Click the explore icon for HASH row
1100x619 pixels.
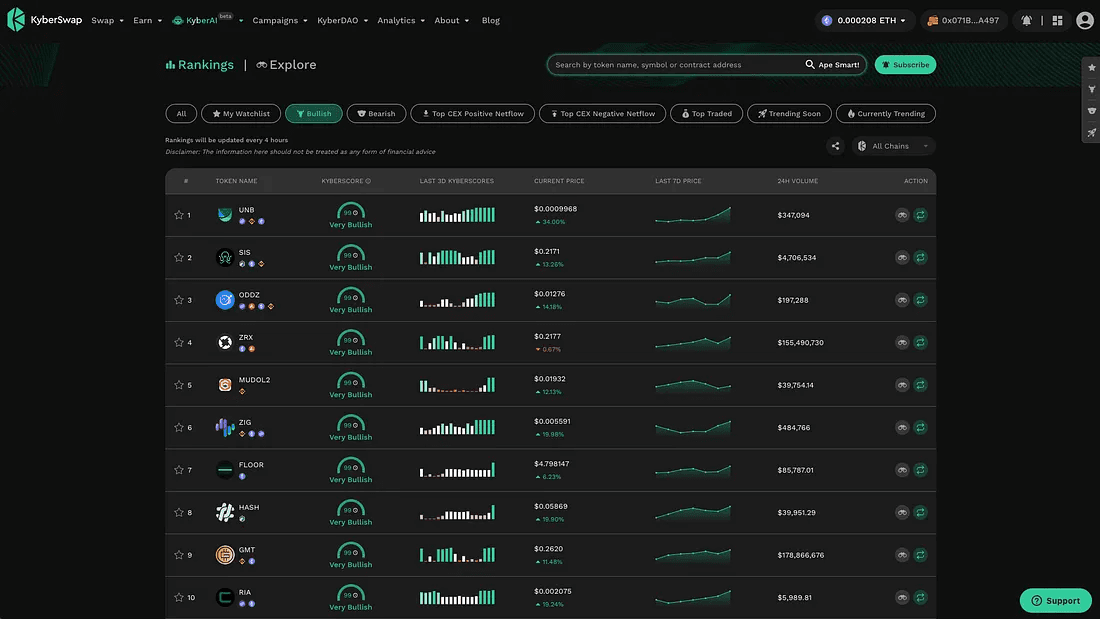[902, 512]
